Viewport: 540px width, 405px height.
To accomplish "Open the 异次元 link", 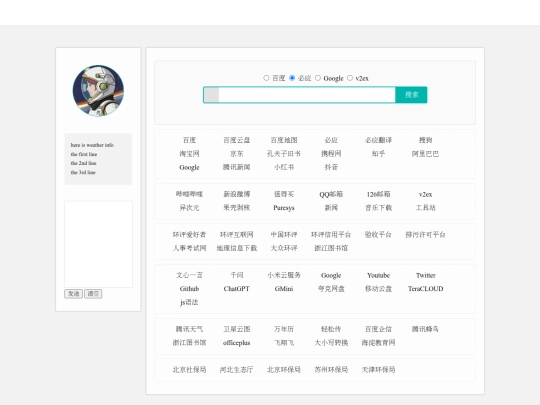I will click(x=189, y=208).
